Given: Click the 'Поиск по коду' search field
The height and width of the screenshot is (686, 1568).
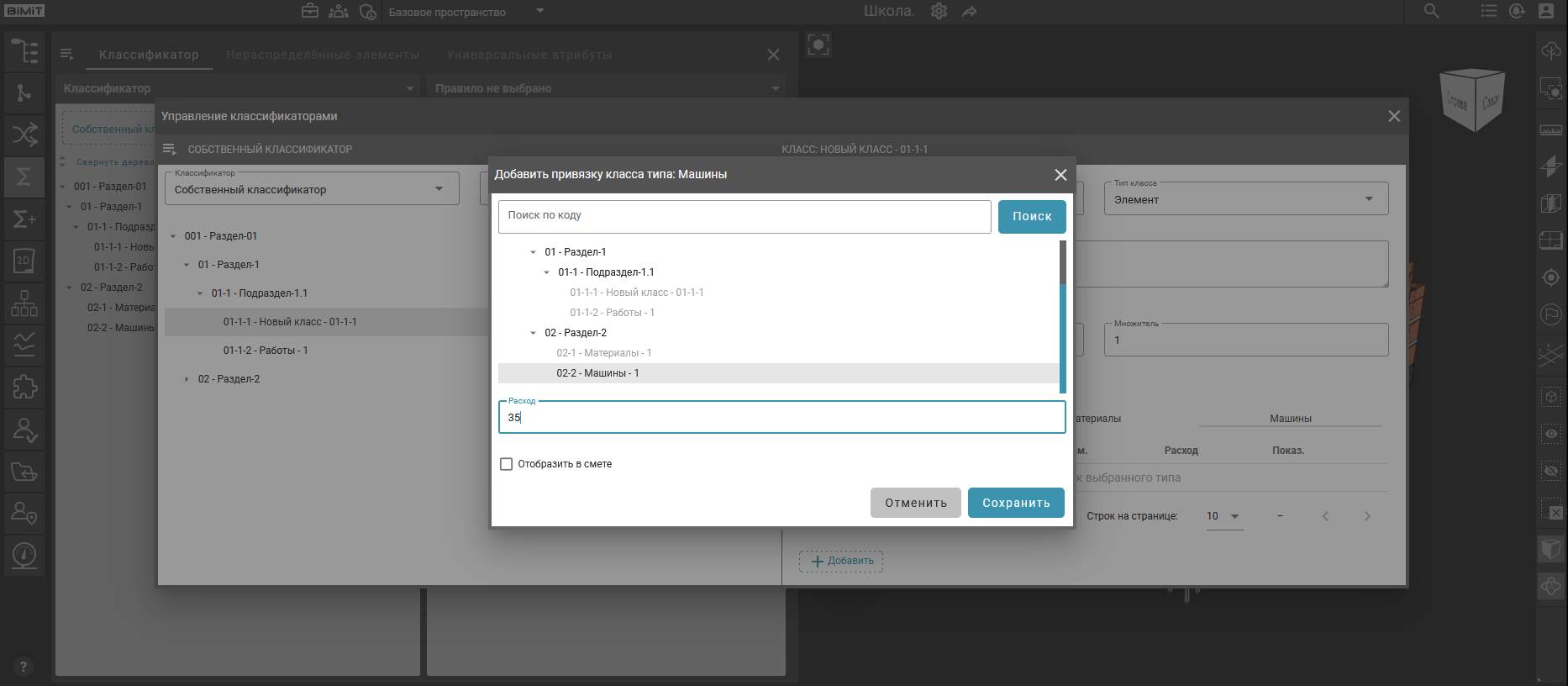Looking at the screenshot, I should tap(744, 216).
